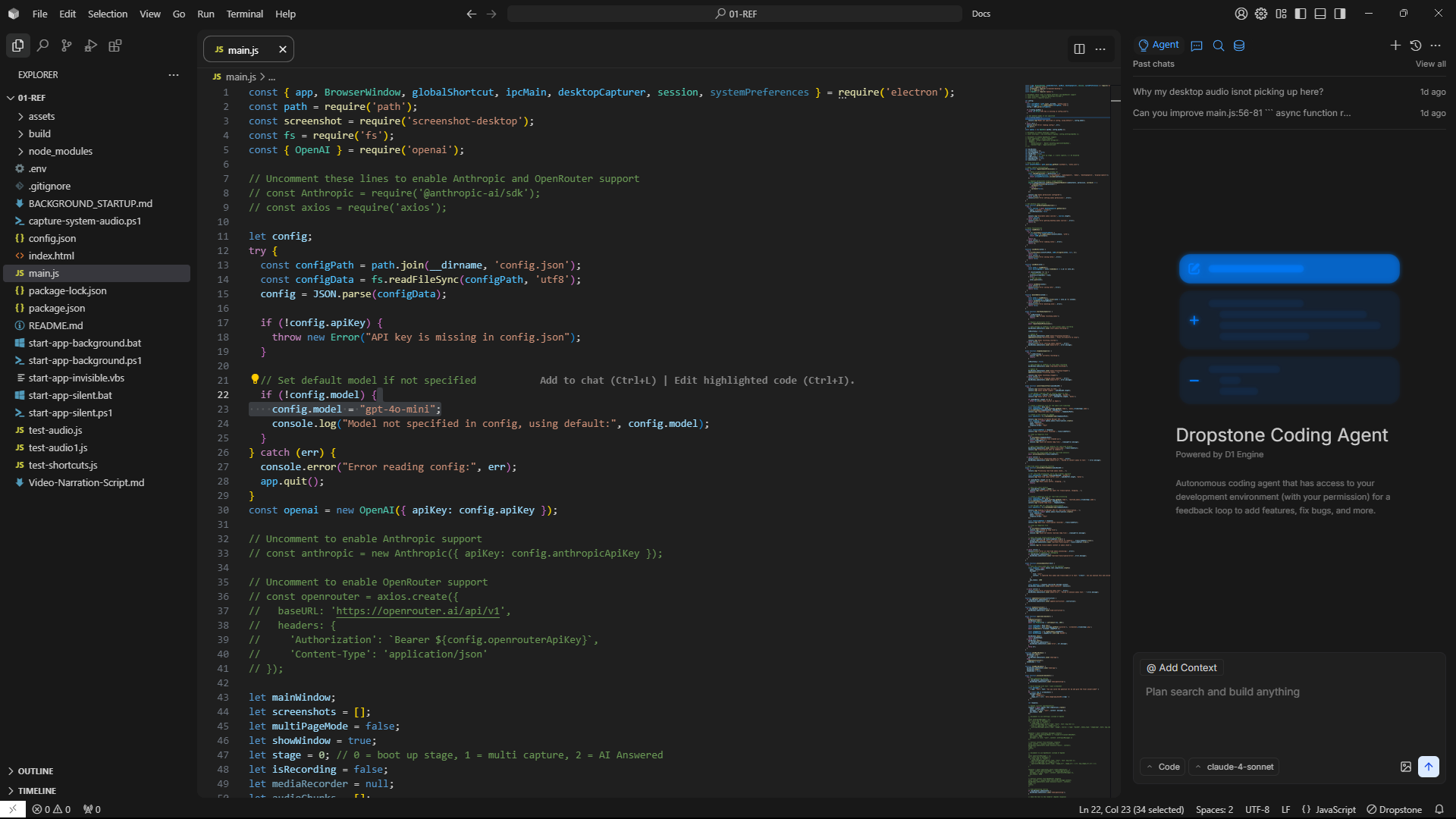Click the Docs link in title bar
The image size is (1456, 819).
point(981,14)
